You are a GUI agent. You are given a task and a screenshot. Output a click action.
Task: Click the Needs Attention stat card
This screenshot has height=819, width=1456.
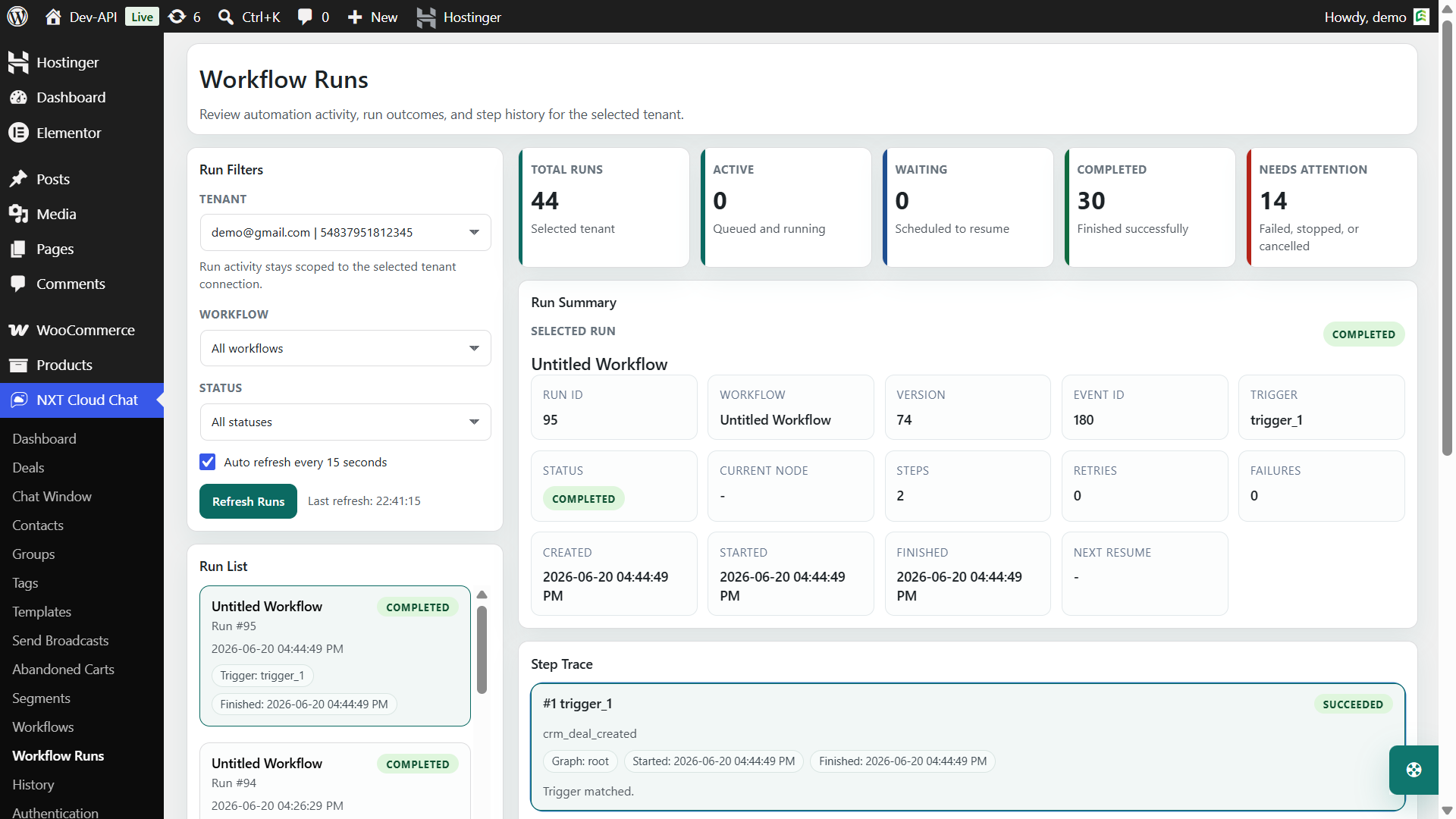[x=1332, y=207]
